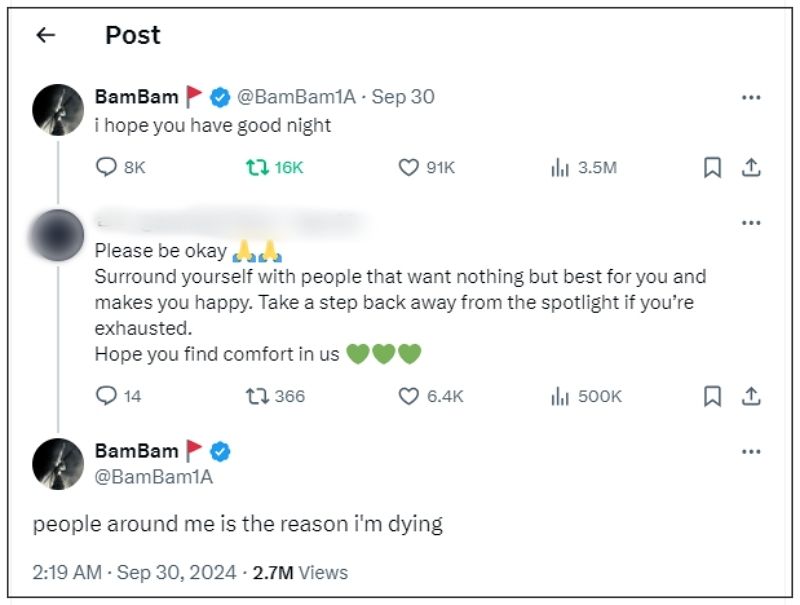Image resolution: width=800 pixels, height=605 pixels.
Task: Navigate back using the arrow
Action: point(44,35)
